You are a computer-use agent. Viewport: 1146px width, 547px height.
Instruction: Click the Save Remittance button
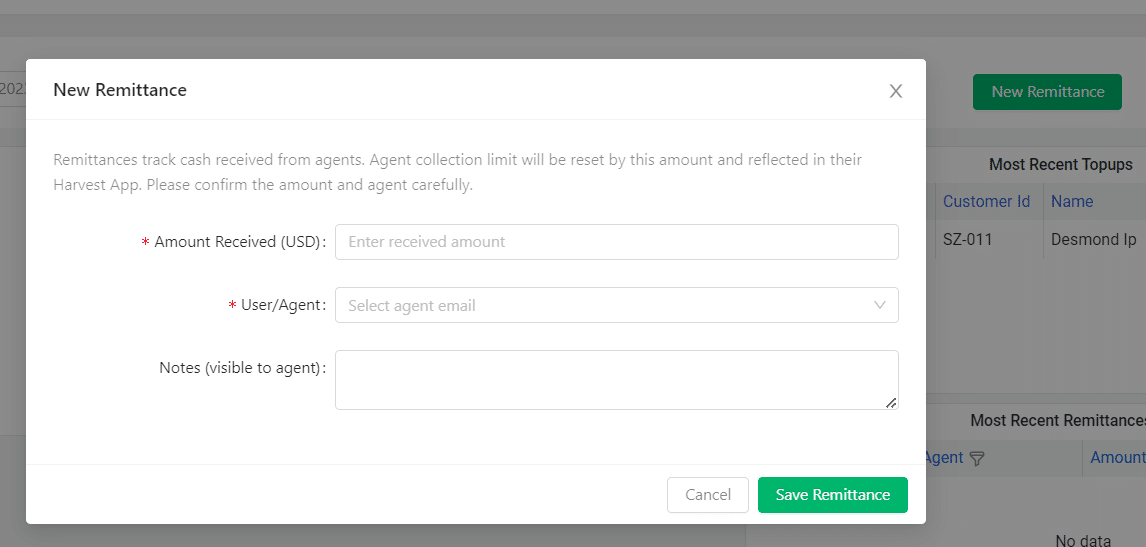tap(832, 495)
